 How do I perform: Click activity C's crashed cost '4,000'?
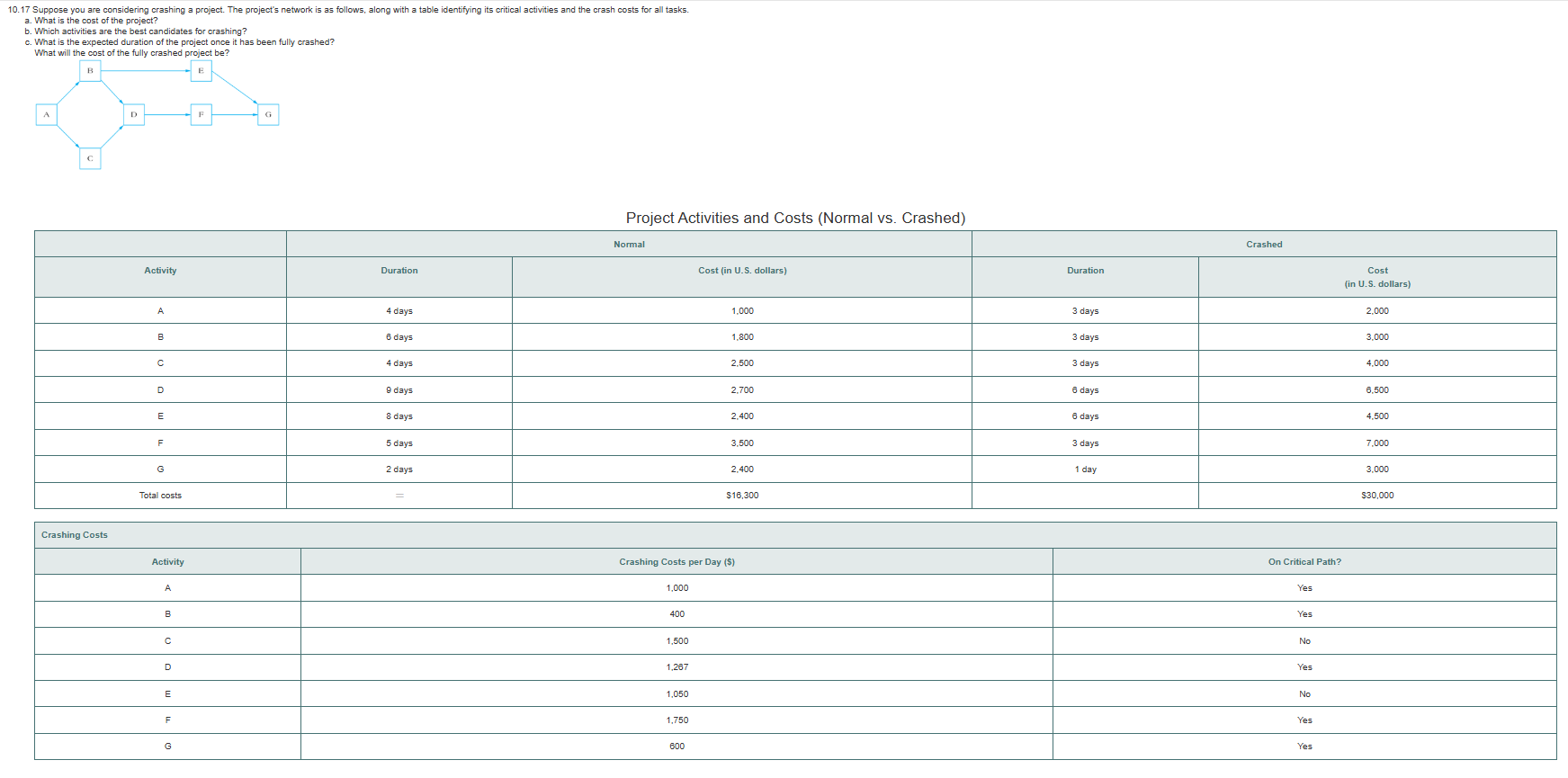(x=1377, y=363)
